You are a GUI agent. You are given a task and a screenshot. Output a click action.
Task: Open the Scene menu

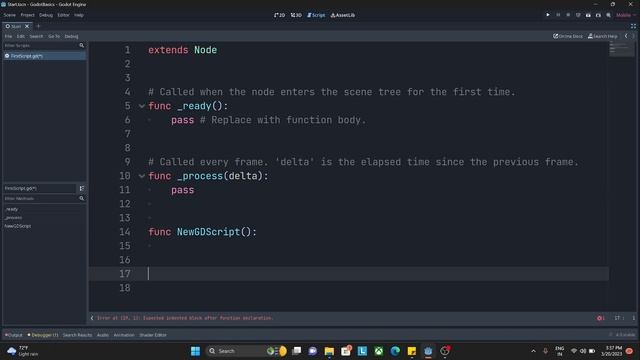(9, 15)
